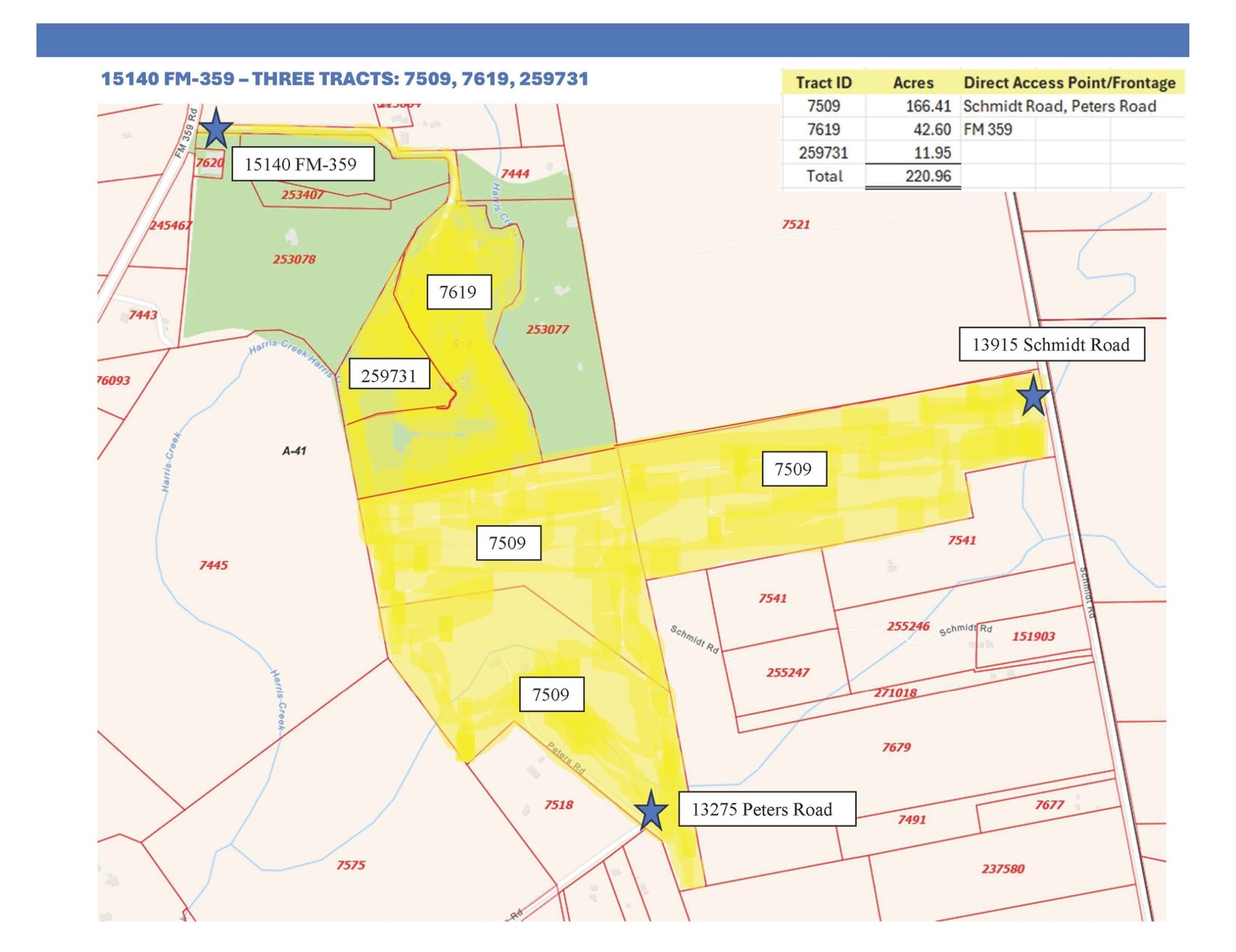Select the 166.41 acres table cell
The image size is (1236, 952).
pyautogui.click(x=927, y=106)
